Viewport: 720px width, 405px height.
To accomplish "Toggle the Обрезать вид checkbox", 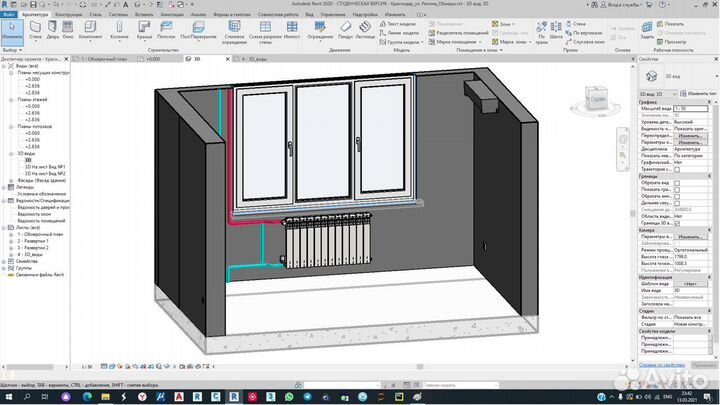I will [x=677, y=183].
